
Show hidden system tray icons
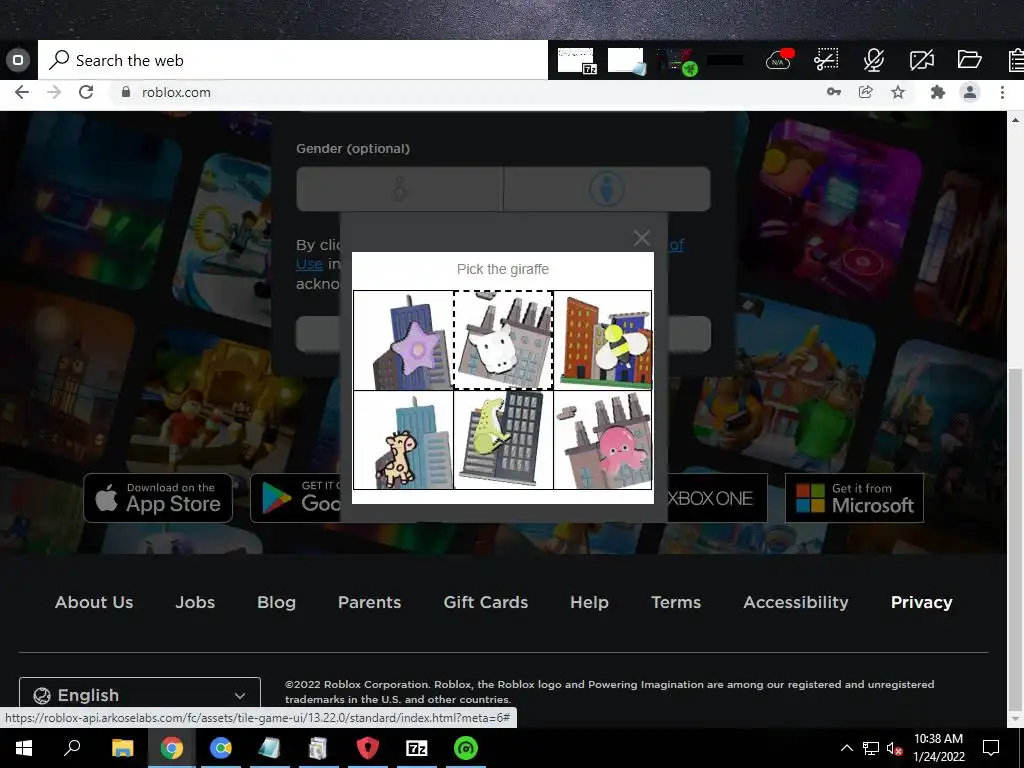tap(846, 748)
